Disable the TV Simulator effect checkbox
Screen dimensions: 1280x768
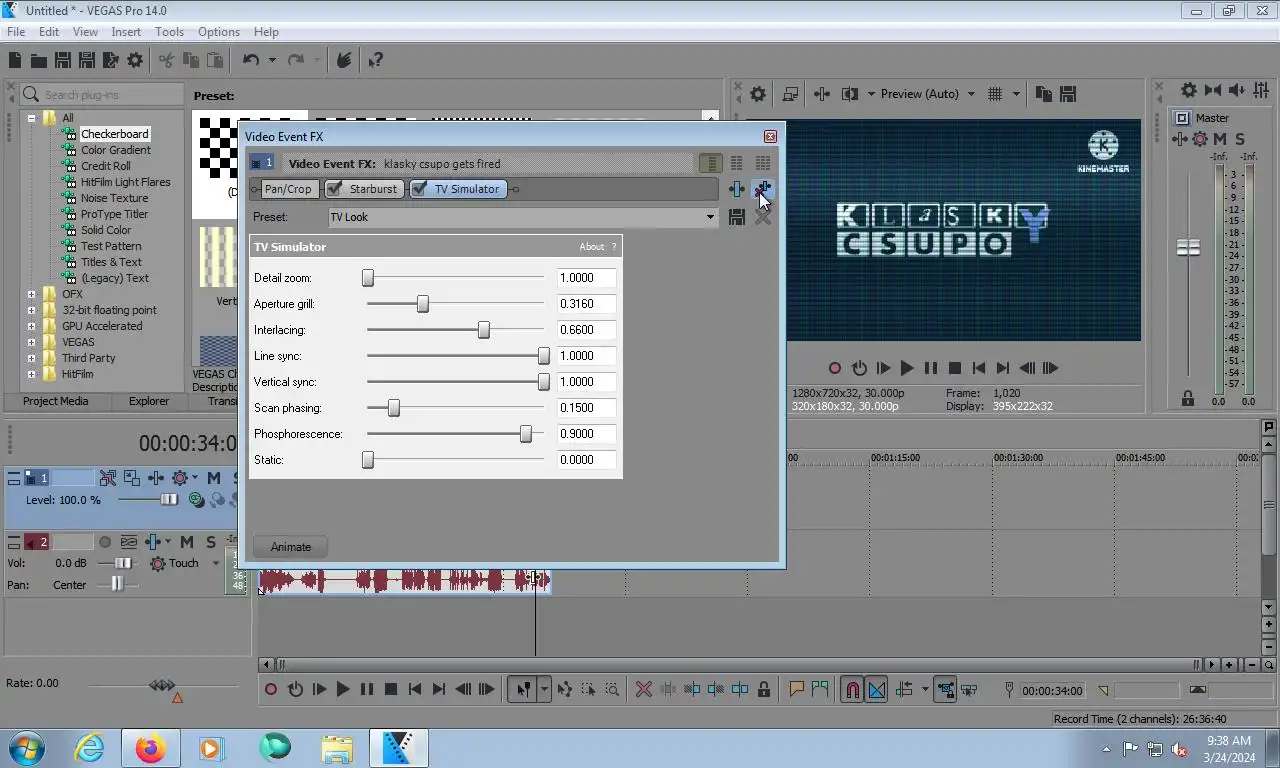[419, 189]
